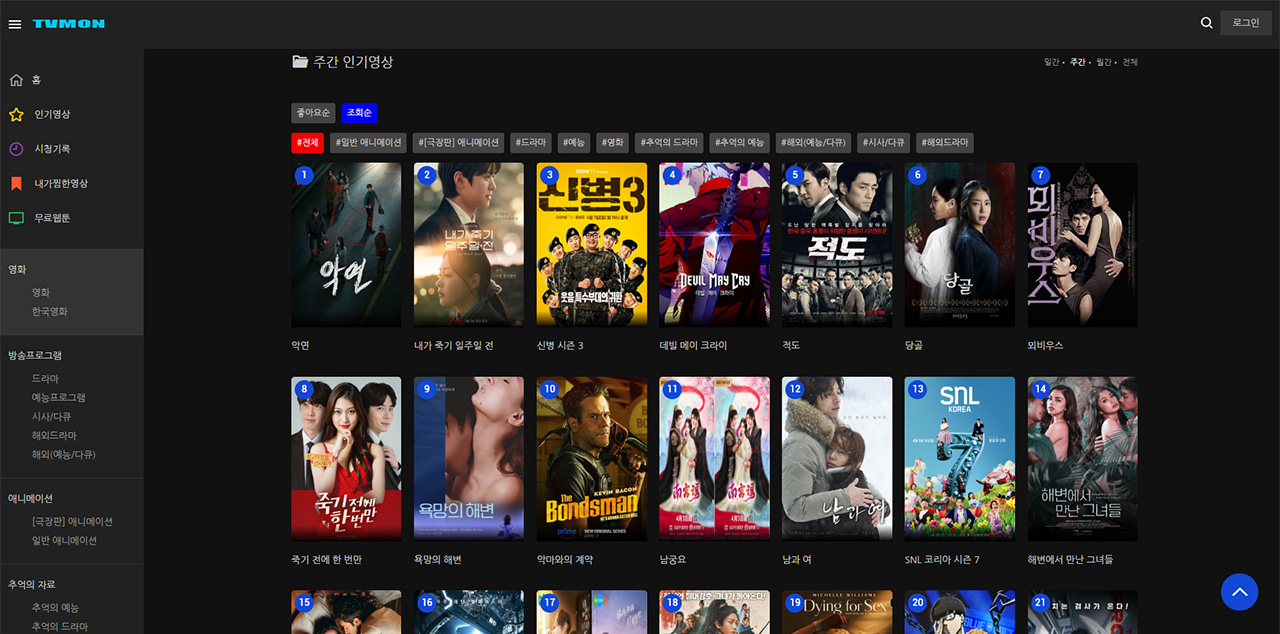
Task: Go to 홈 via the house icon
Action: pos(16,80)
